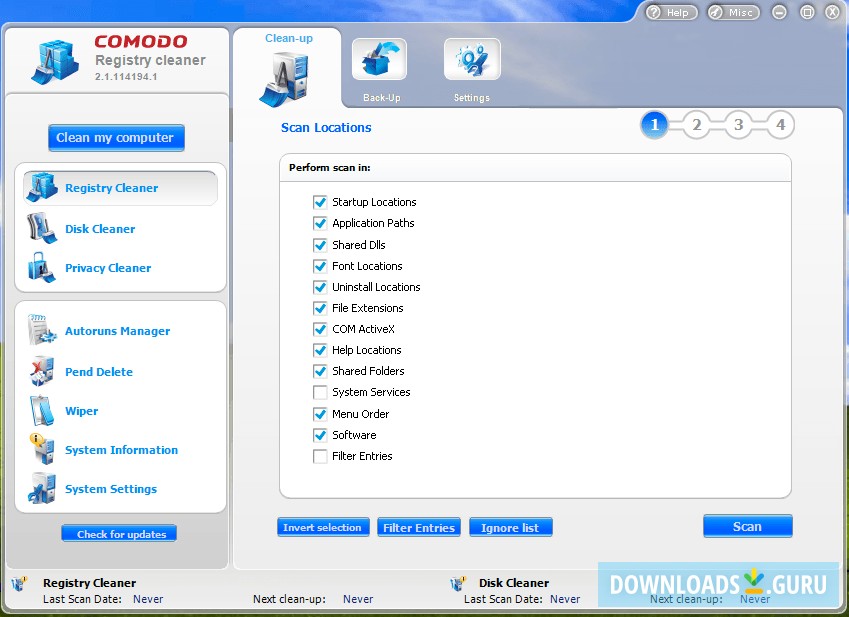Go to wizard step 1 circle
This screenshot has width=849, height=617.
click(x=654, y=125)
